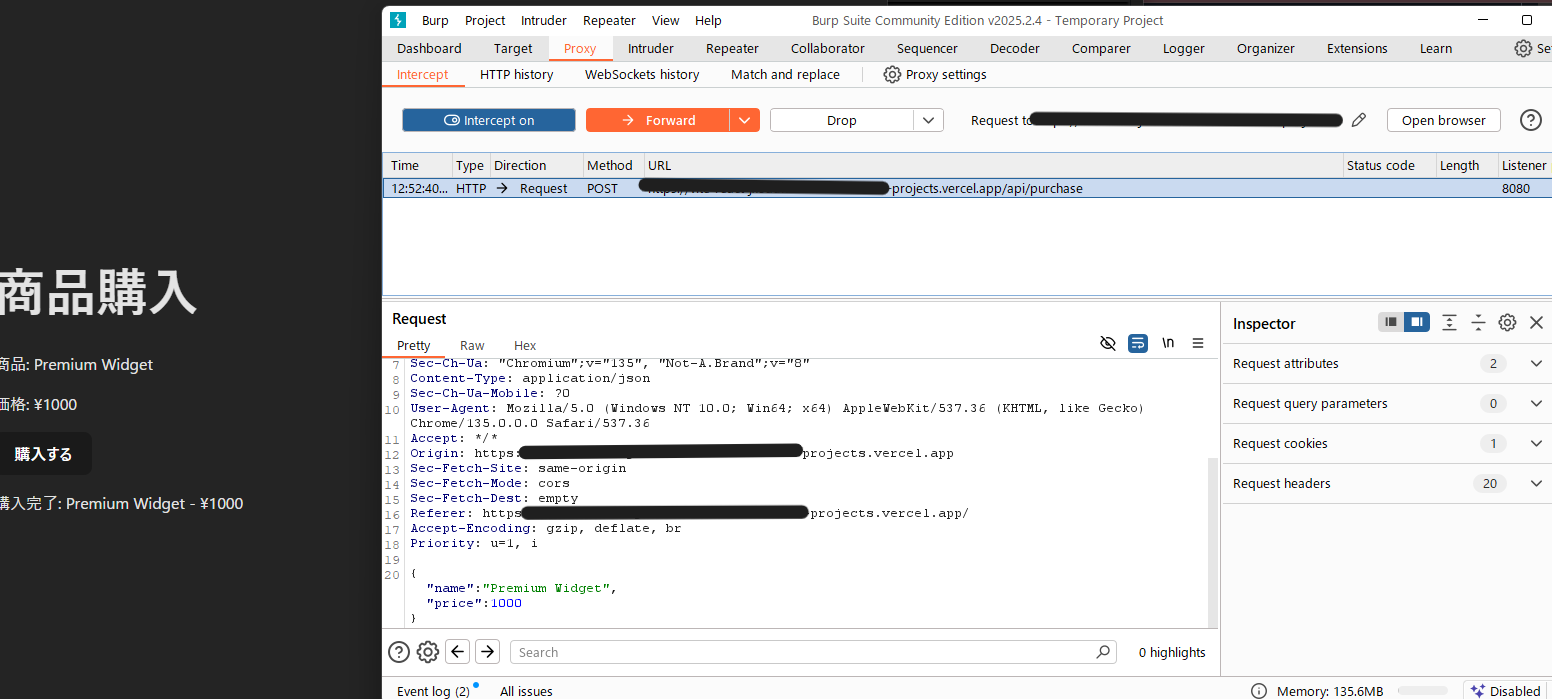Open the Request editor hamburger menu
Viewport: 1552px width, 699px height.
(x=1198, y=343)
